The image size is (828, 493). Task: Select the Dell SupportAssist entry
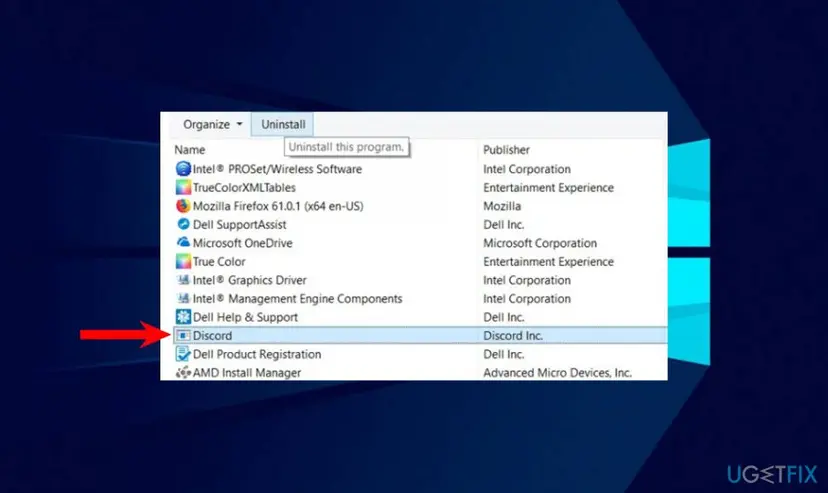[239, 224]
